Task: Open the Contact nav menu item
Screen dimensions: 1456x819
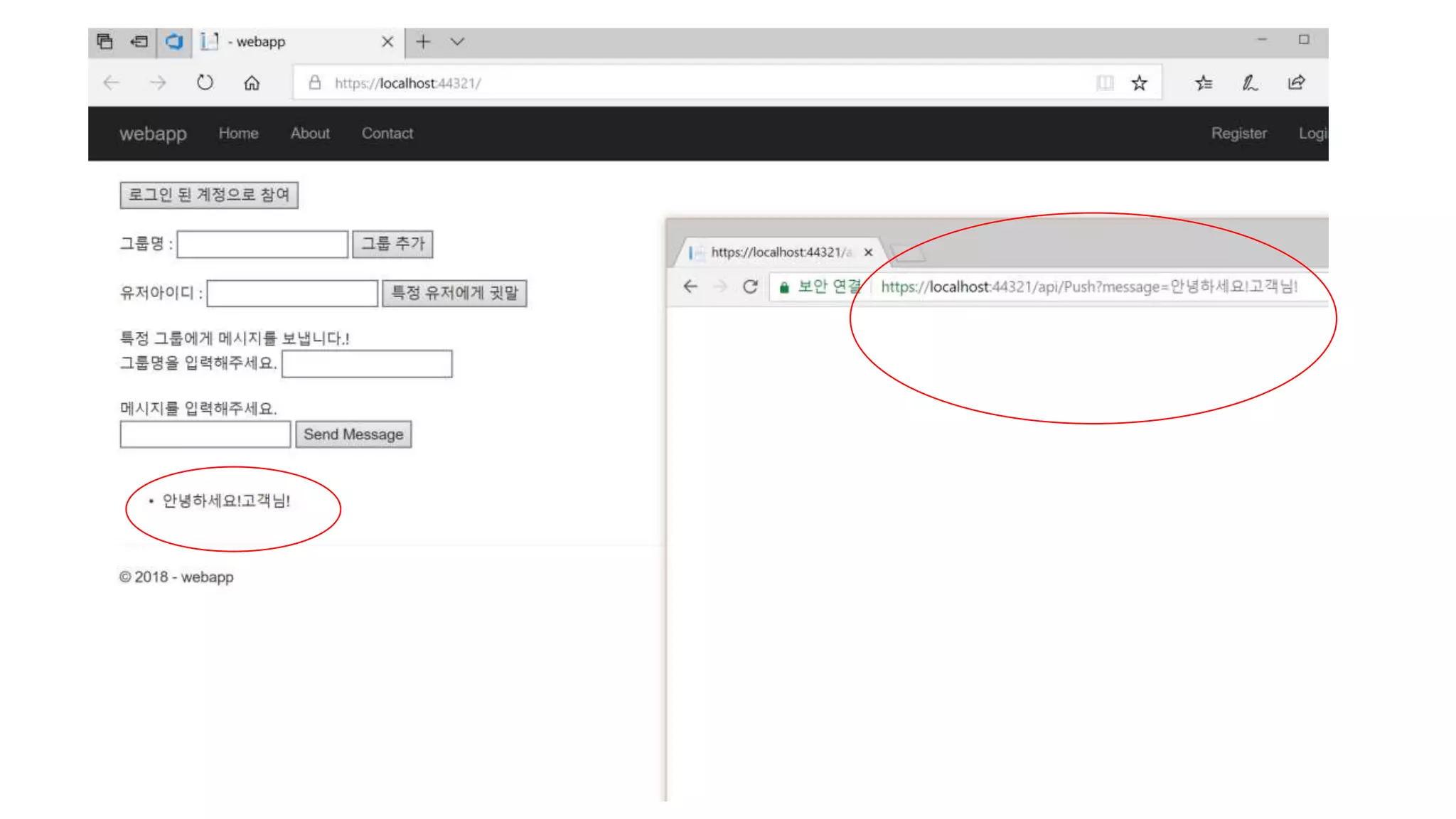Action: 387,134
